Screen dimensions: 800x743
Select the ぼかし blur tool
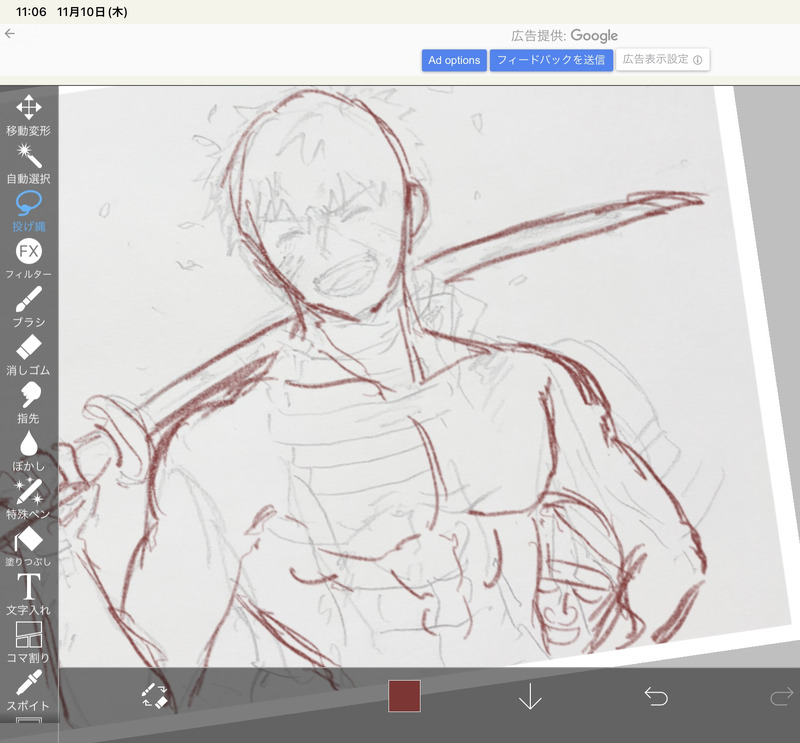pos(29,451)
